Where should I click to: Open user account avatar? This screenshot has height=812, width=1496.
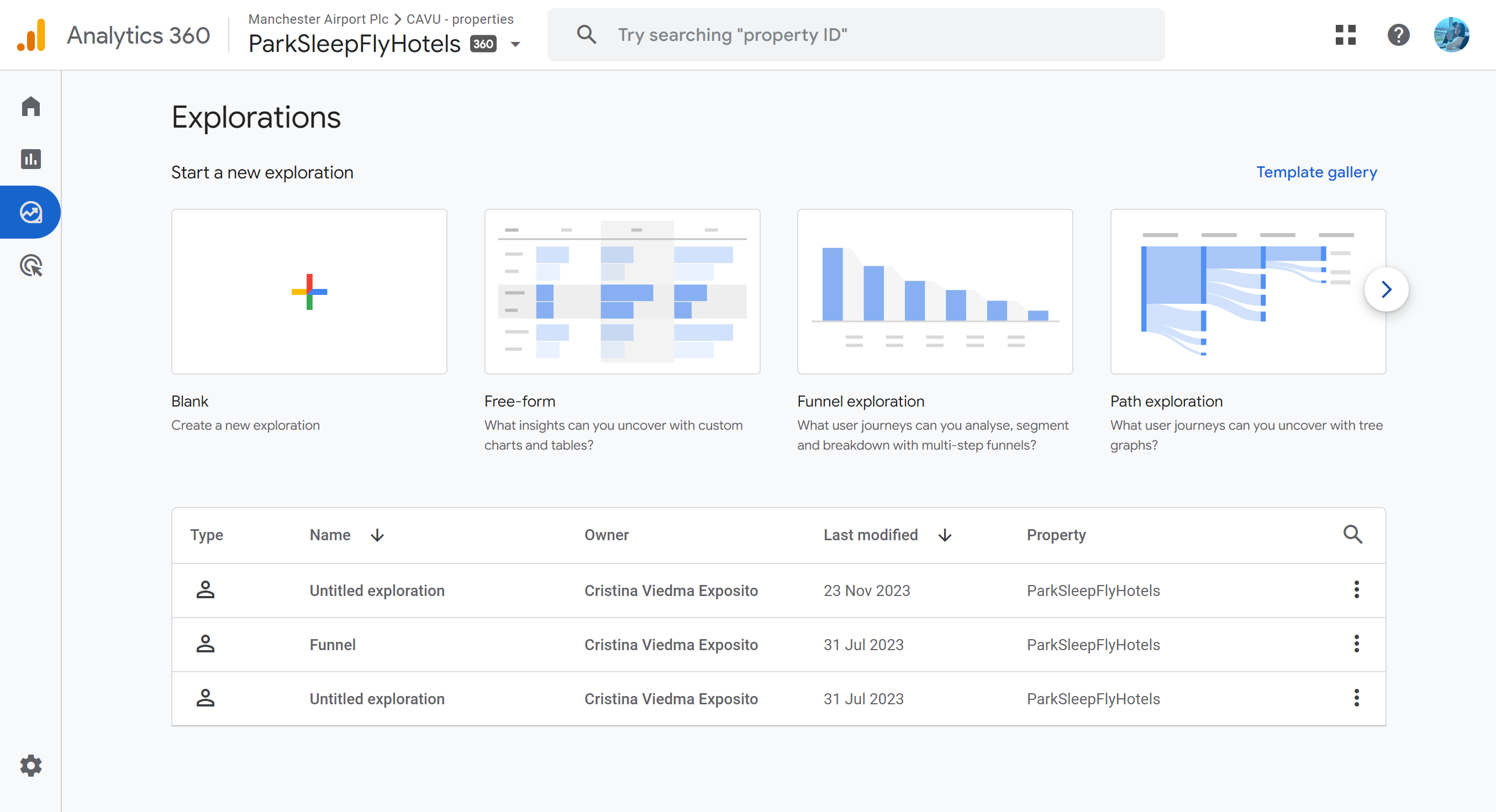pos(1451,35)
